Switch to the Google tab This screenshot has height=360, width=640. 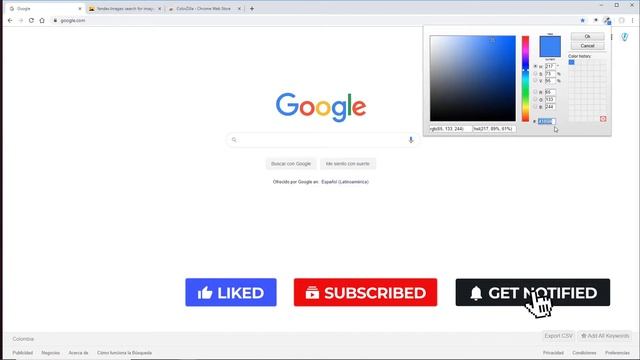(44, 9)
